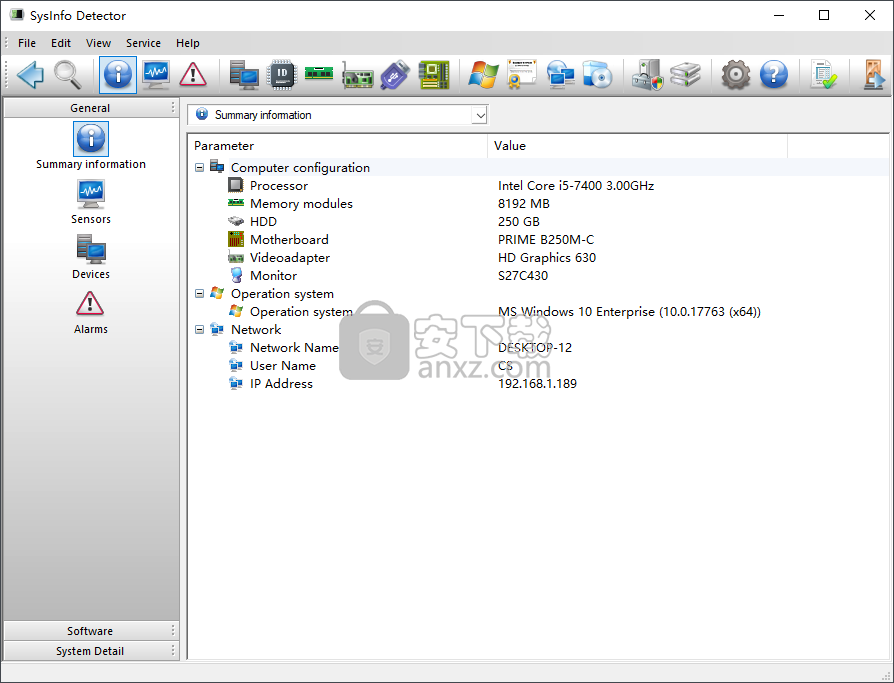Select the Memory modules row
Viewport: 894px width, 683px height.
click(539, 204)
